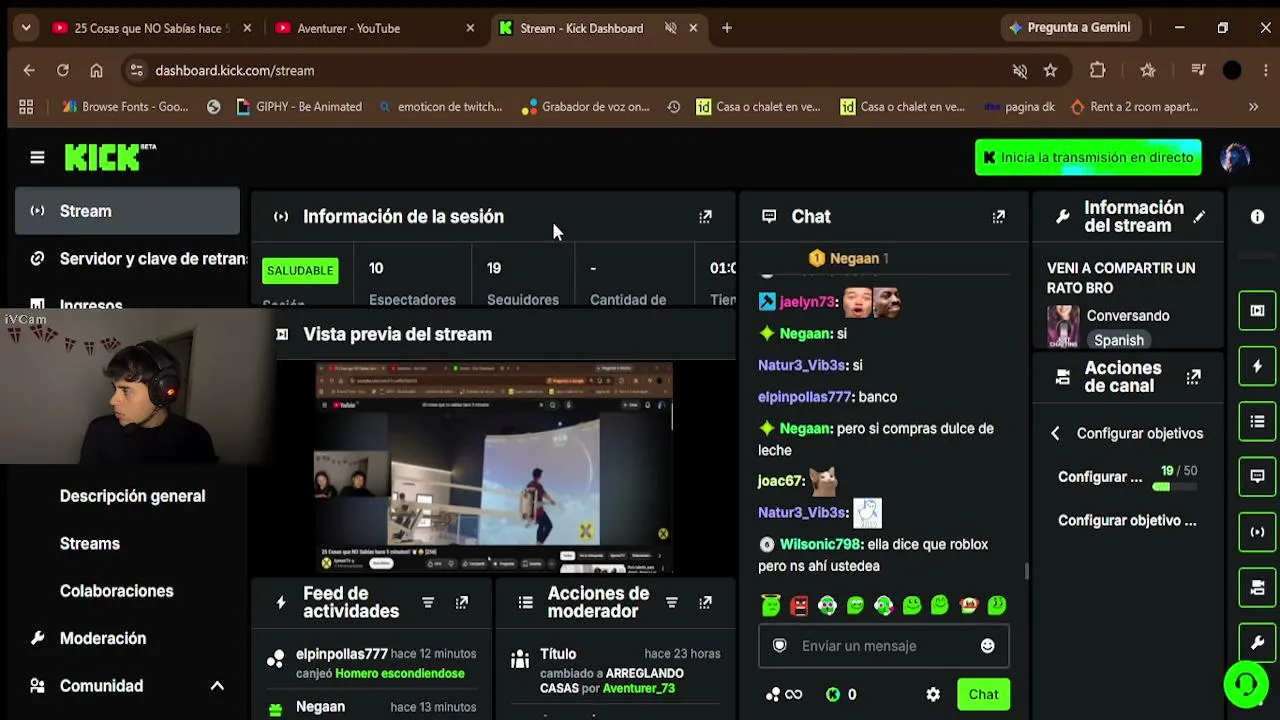1280x720 pixels.
Task: Filter the Acciones de moderador list
Action: [672, 602]
